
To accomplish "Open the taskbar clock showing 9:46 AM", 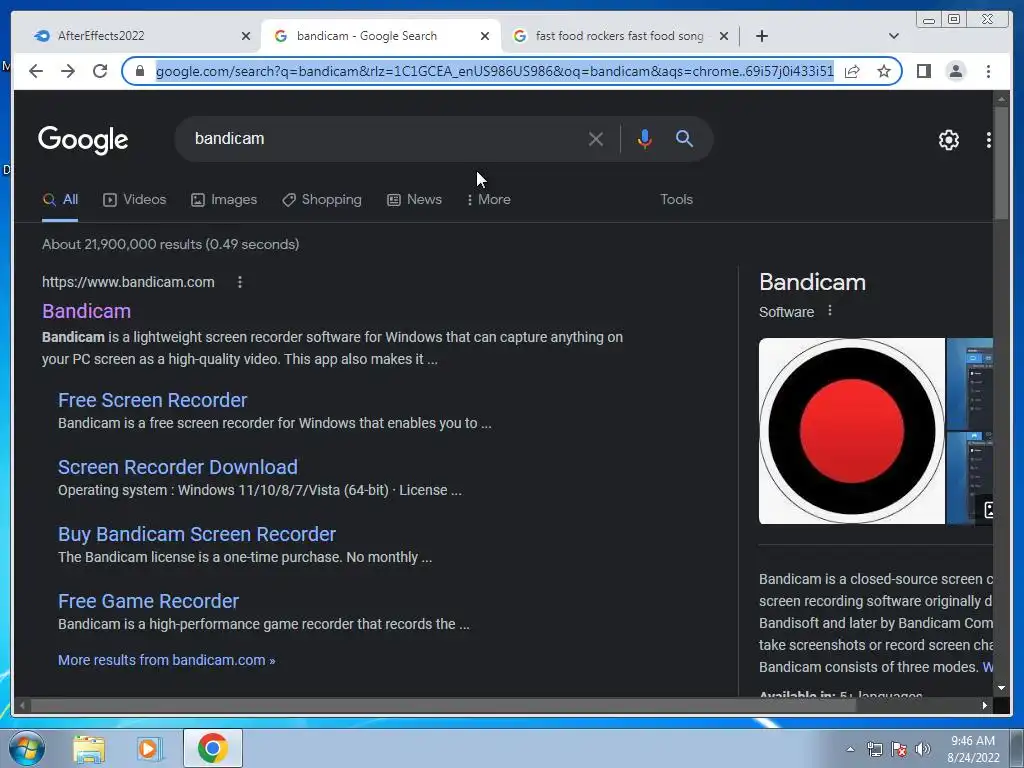I will click(x=973, y=749).
